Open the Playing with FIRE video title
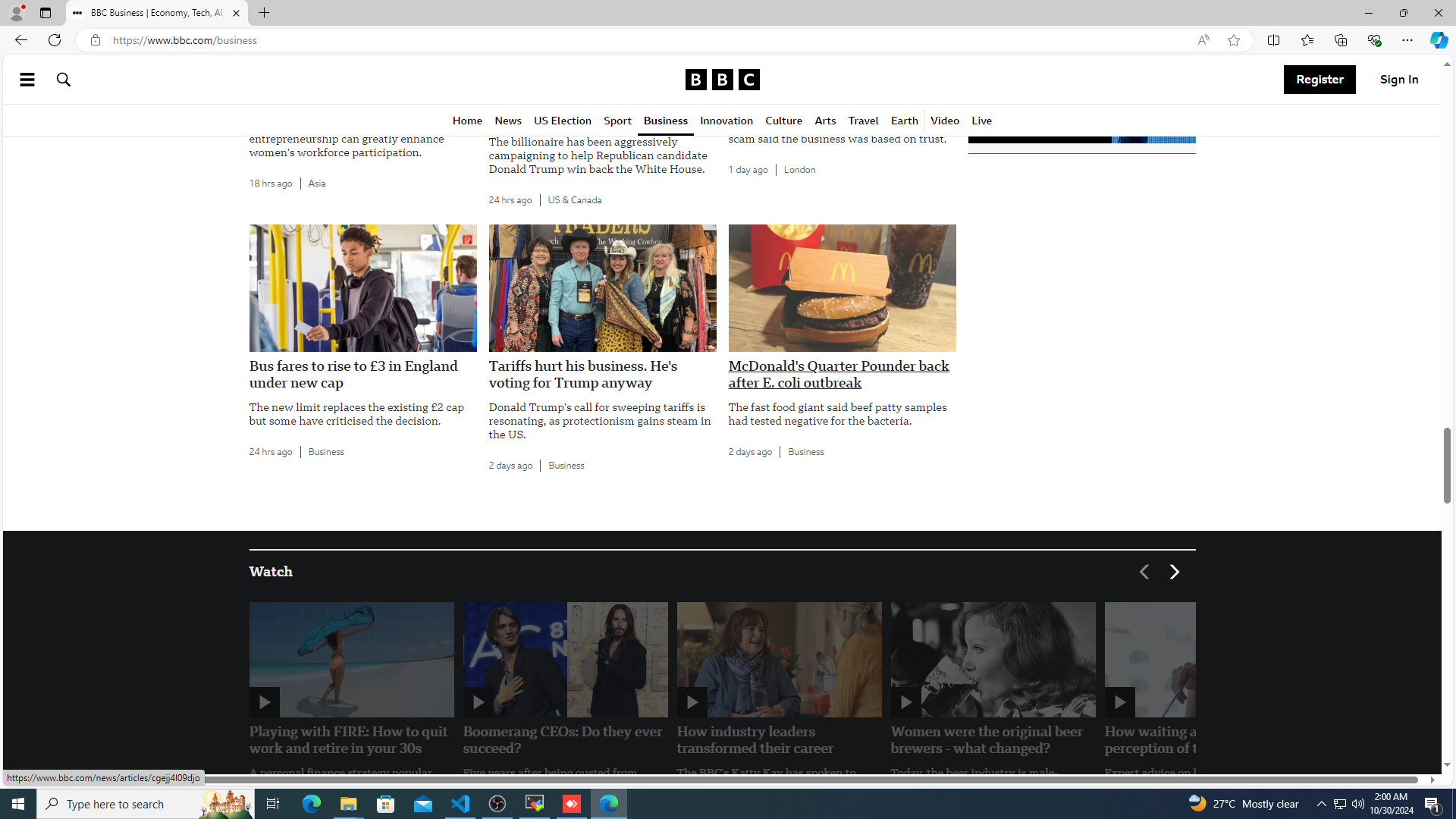 tap(349, 740)
